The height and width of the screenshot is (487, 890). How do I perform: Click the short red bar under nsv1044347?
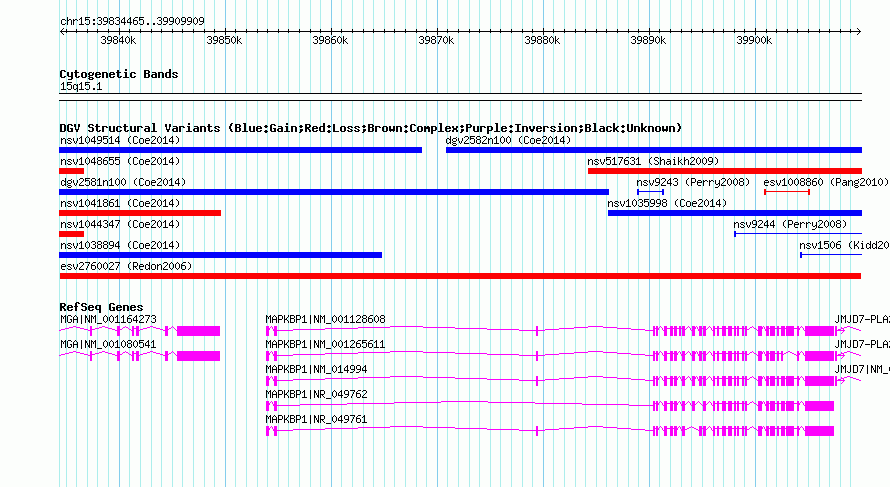72,234
